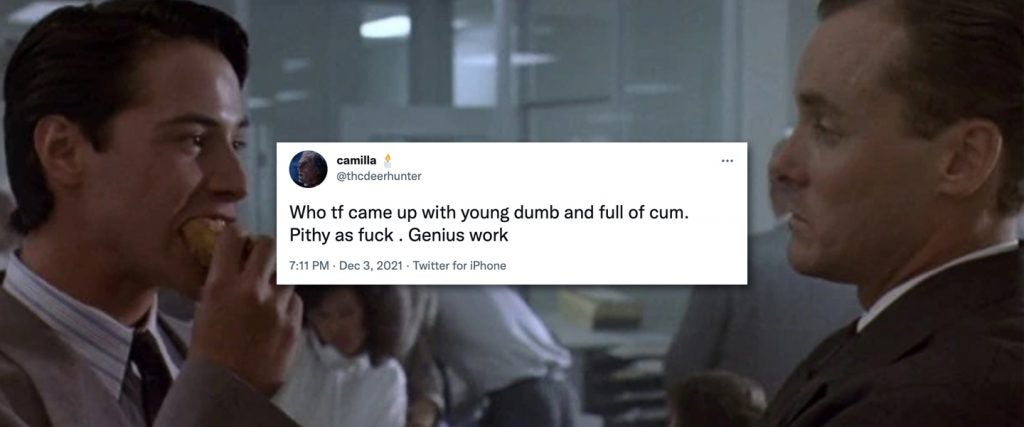Open the camilla display name link
Viewport: 1024px width, 427px height.
[x=356, y=161]
